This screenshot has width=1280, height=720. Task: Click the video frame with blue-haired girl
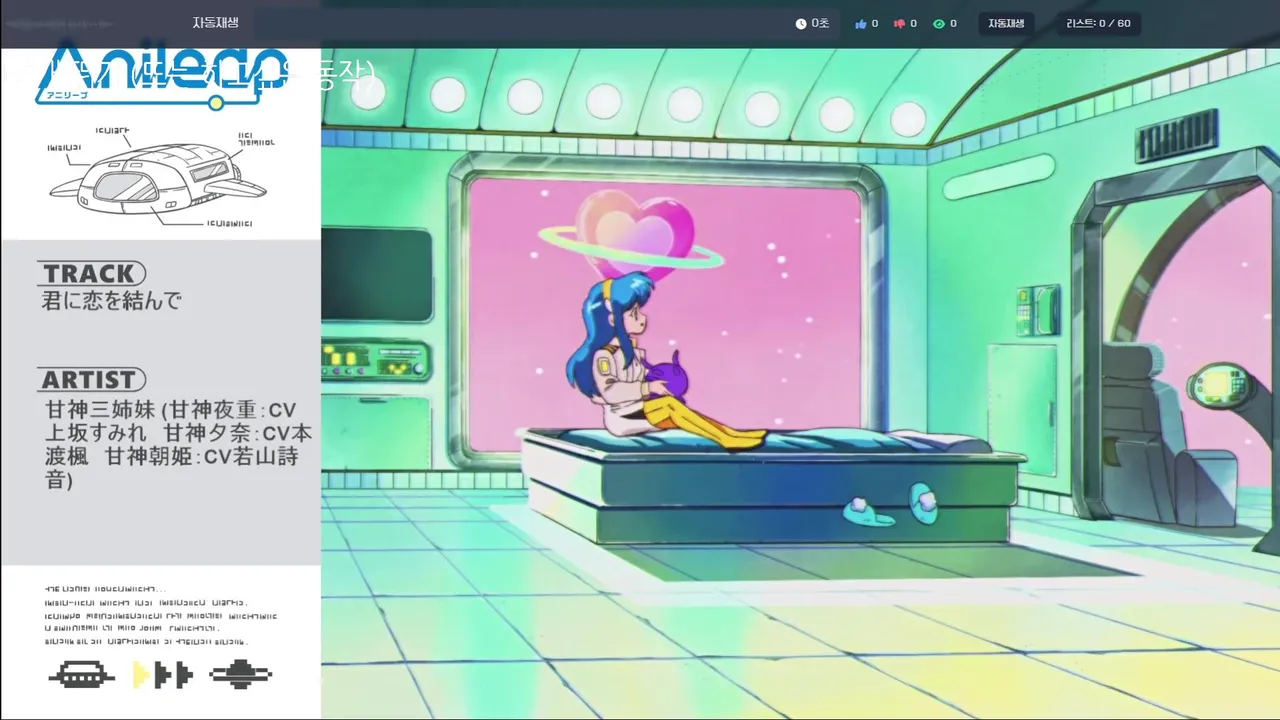[800, 384]
